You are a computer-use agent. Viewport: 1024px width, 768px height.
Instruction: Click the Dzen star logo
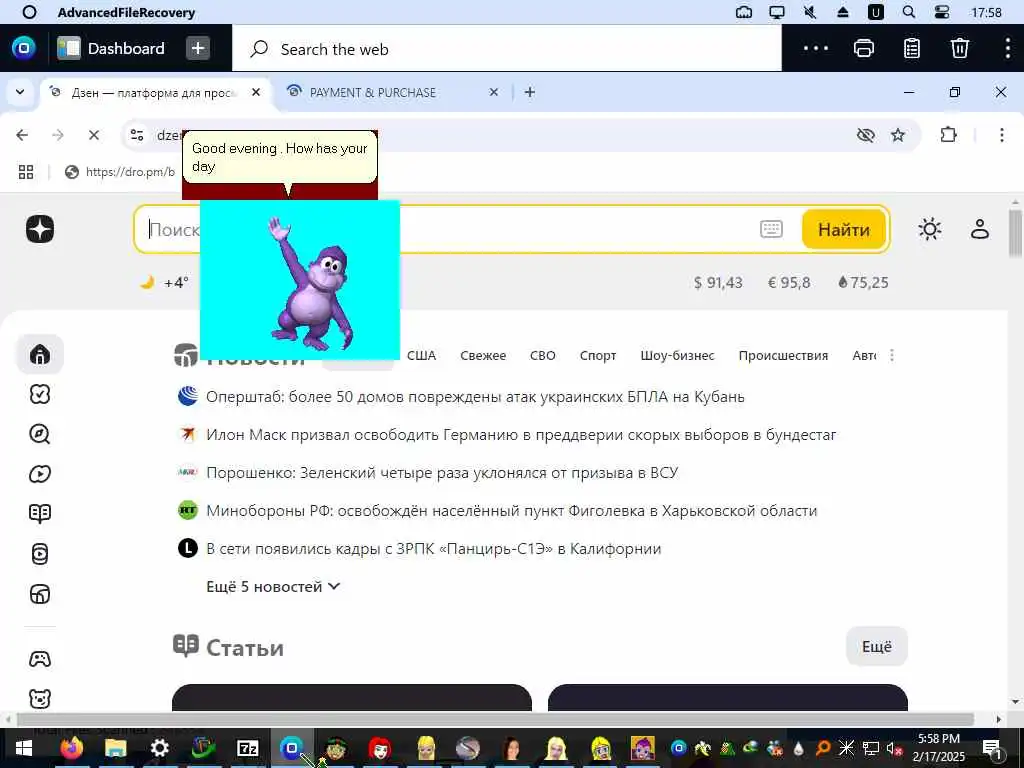40,229
